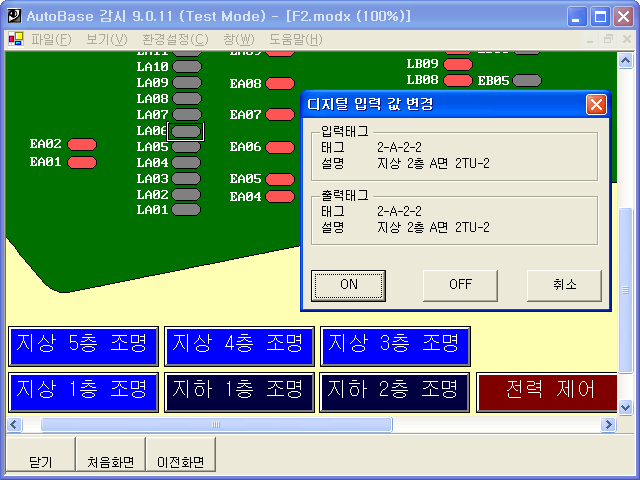Click the LB08 red indicator
The image size is (640, 480).
pyautogui.click(x=458, y=80)
